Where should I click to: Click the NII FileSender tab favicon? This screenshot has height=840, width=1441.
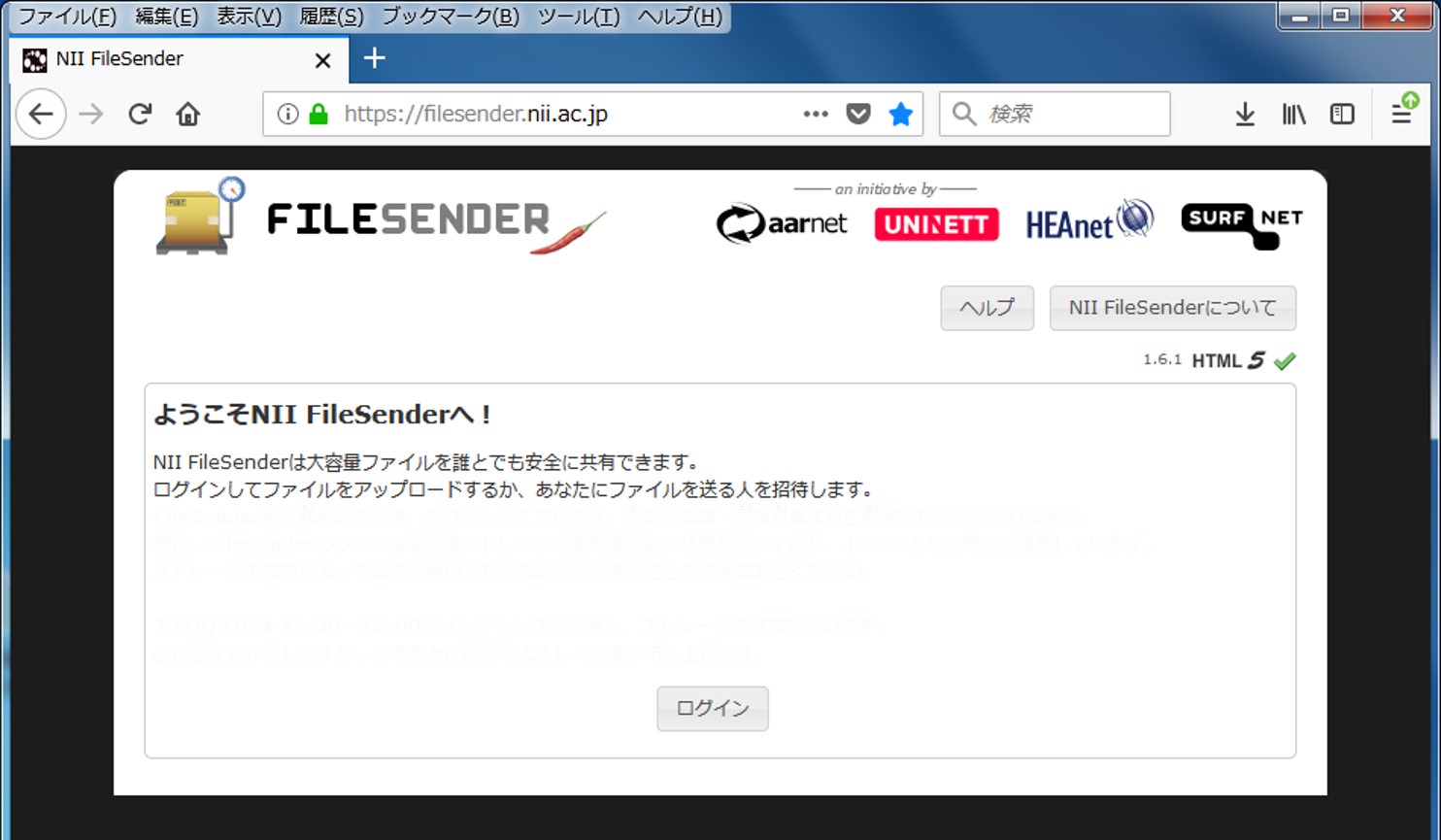point(35,60)
